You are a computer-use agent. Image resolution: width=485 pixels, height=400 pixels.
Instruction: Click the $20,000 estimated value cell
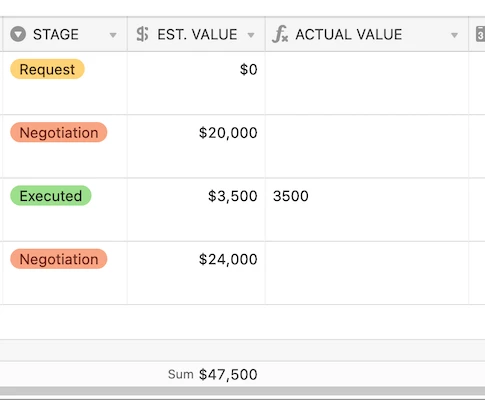(196, 146)
